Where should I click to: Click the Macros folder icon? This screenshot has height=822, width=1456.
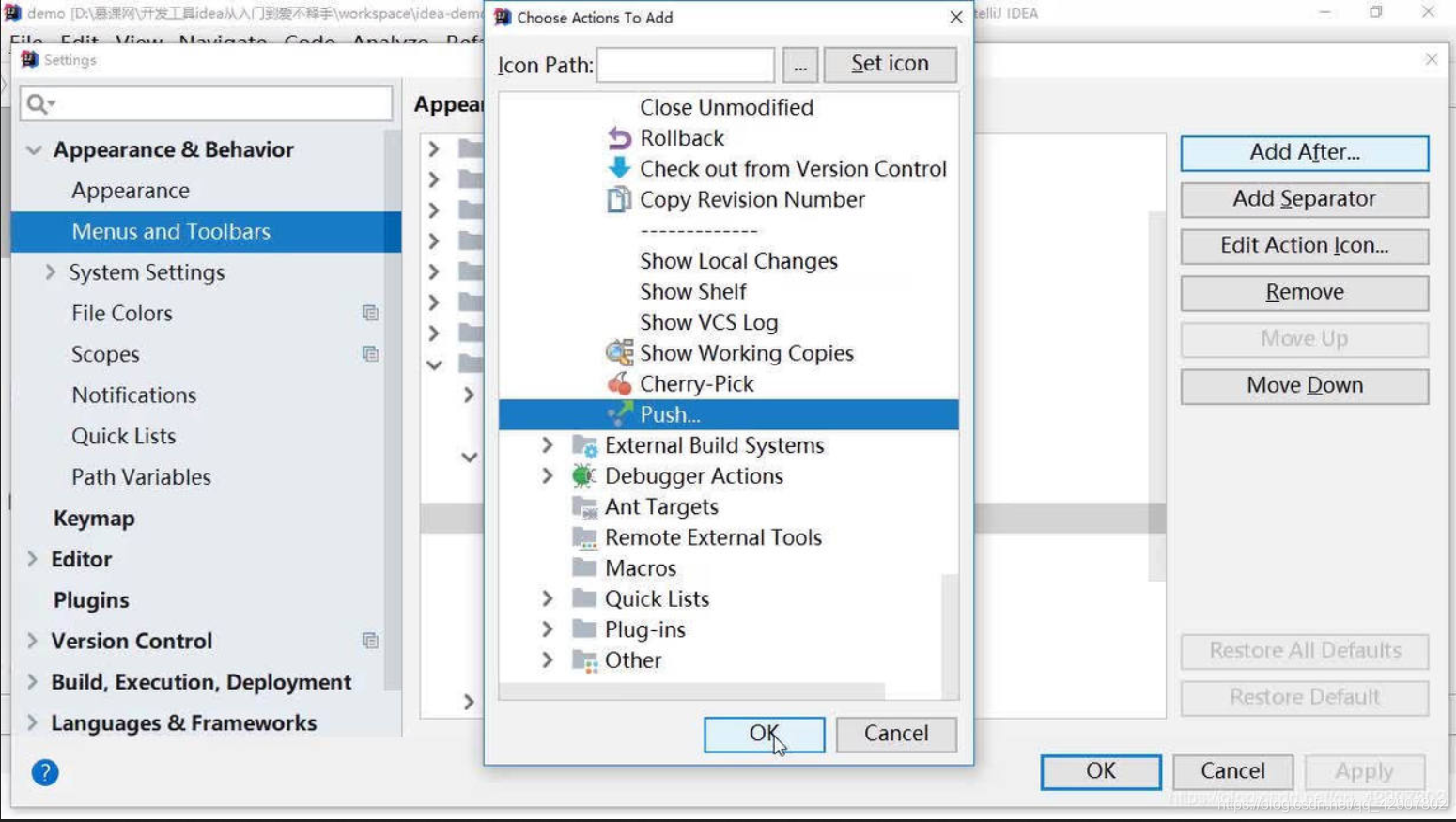[x=584, y=568]
